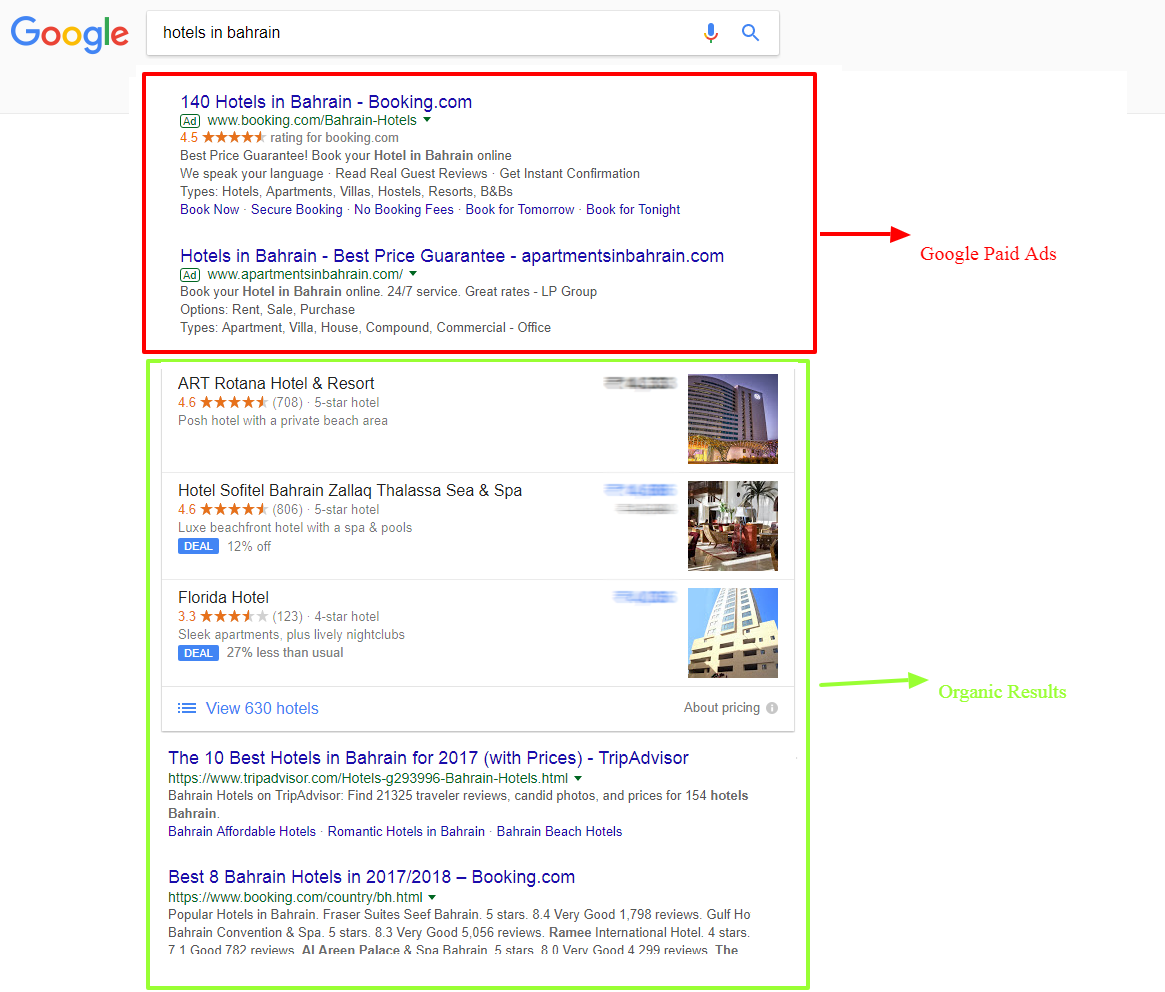Click the 3.3 rating of Florida Hotel
The image size is (1165, 992).
222,616
